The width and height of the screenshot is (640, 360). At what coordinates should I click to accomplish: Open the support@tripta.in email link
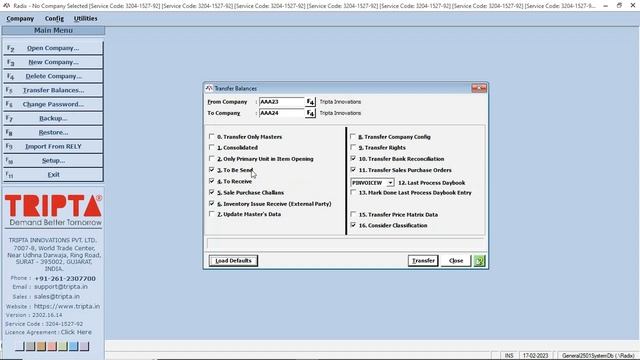60,287
